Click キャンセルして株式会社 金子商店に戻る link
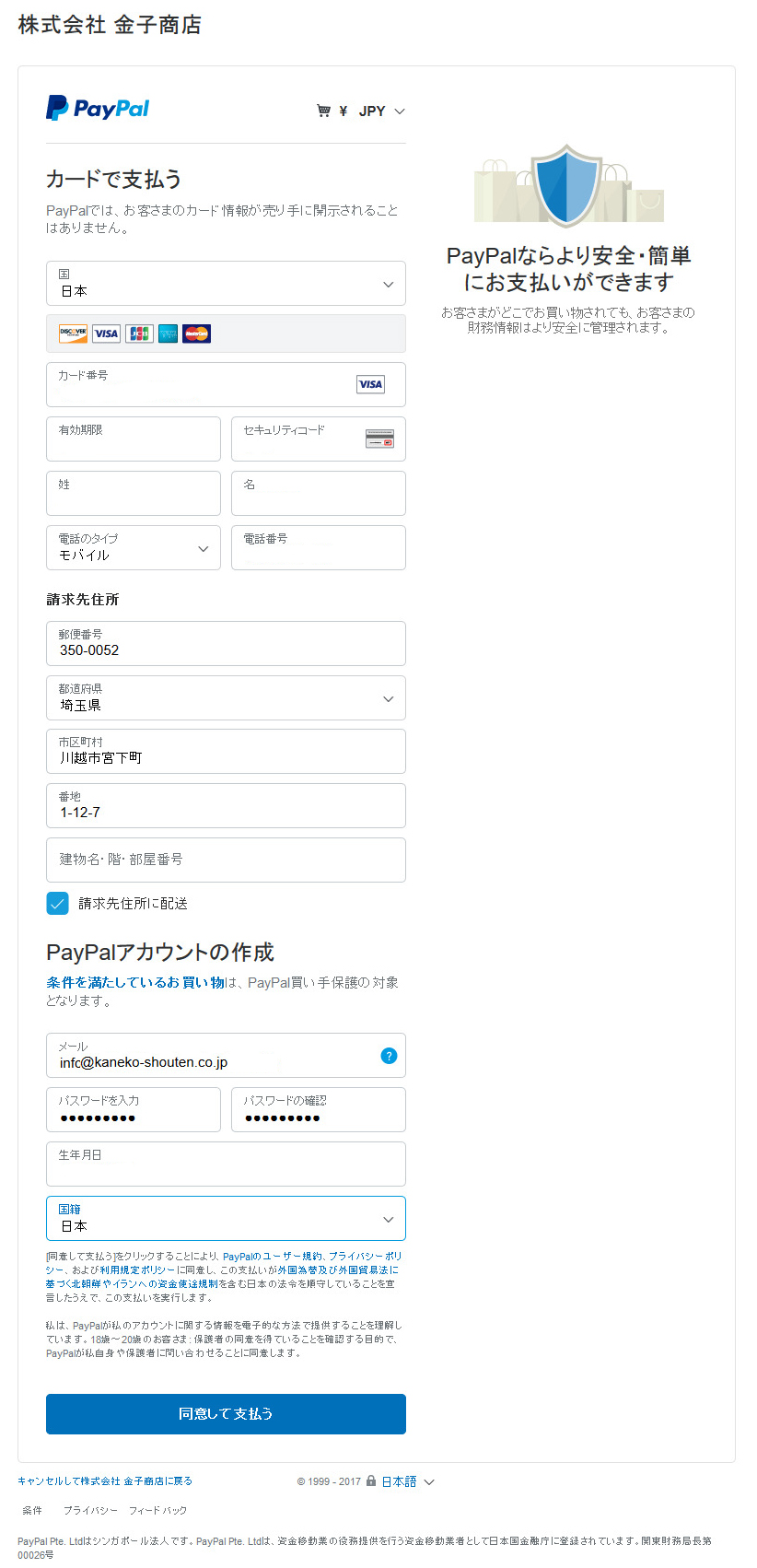The image size is (757, 1568). (x=105, y=1480)
